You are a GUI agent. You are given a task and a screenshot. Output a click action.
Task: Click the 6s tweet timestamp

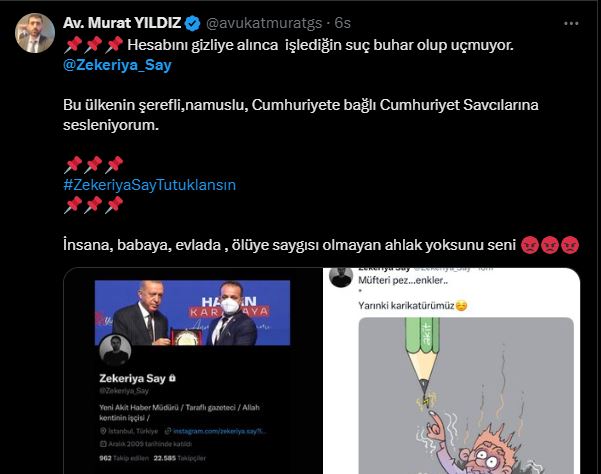343,23
